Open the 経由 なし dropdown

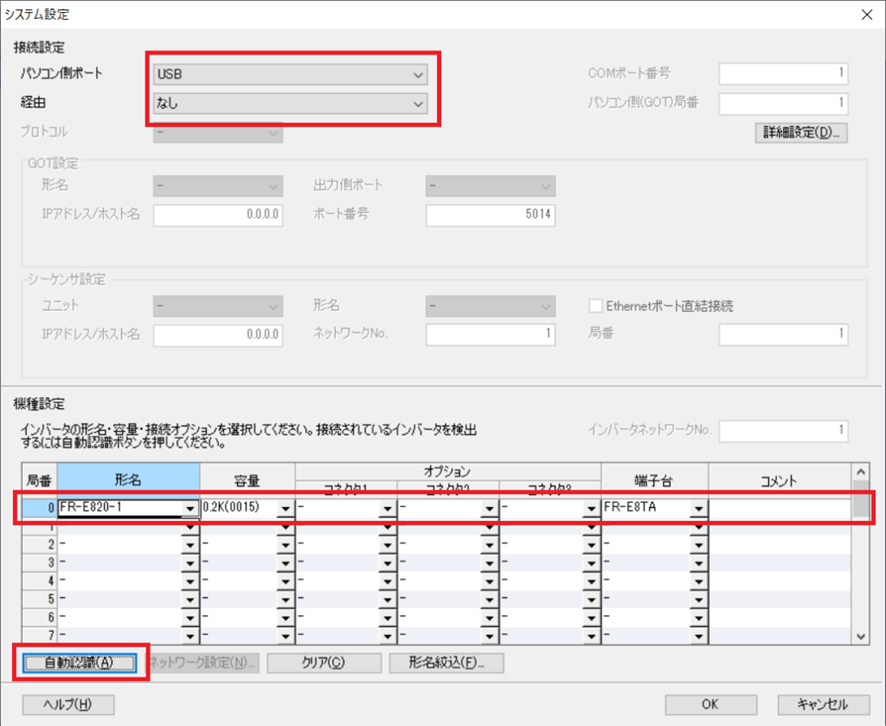point(290,103)
